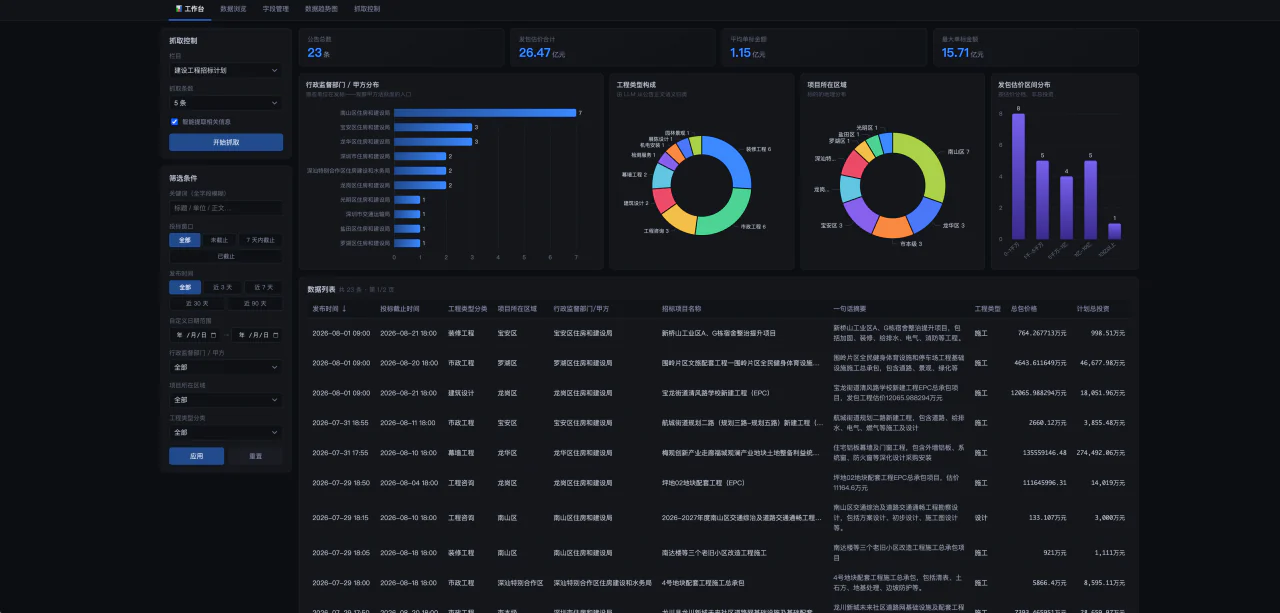Click the 计划总投资 column header
1280x613 pixels.
1093,309
